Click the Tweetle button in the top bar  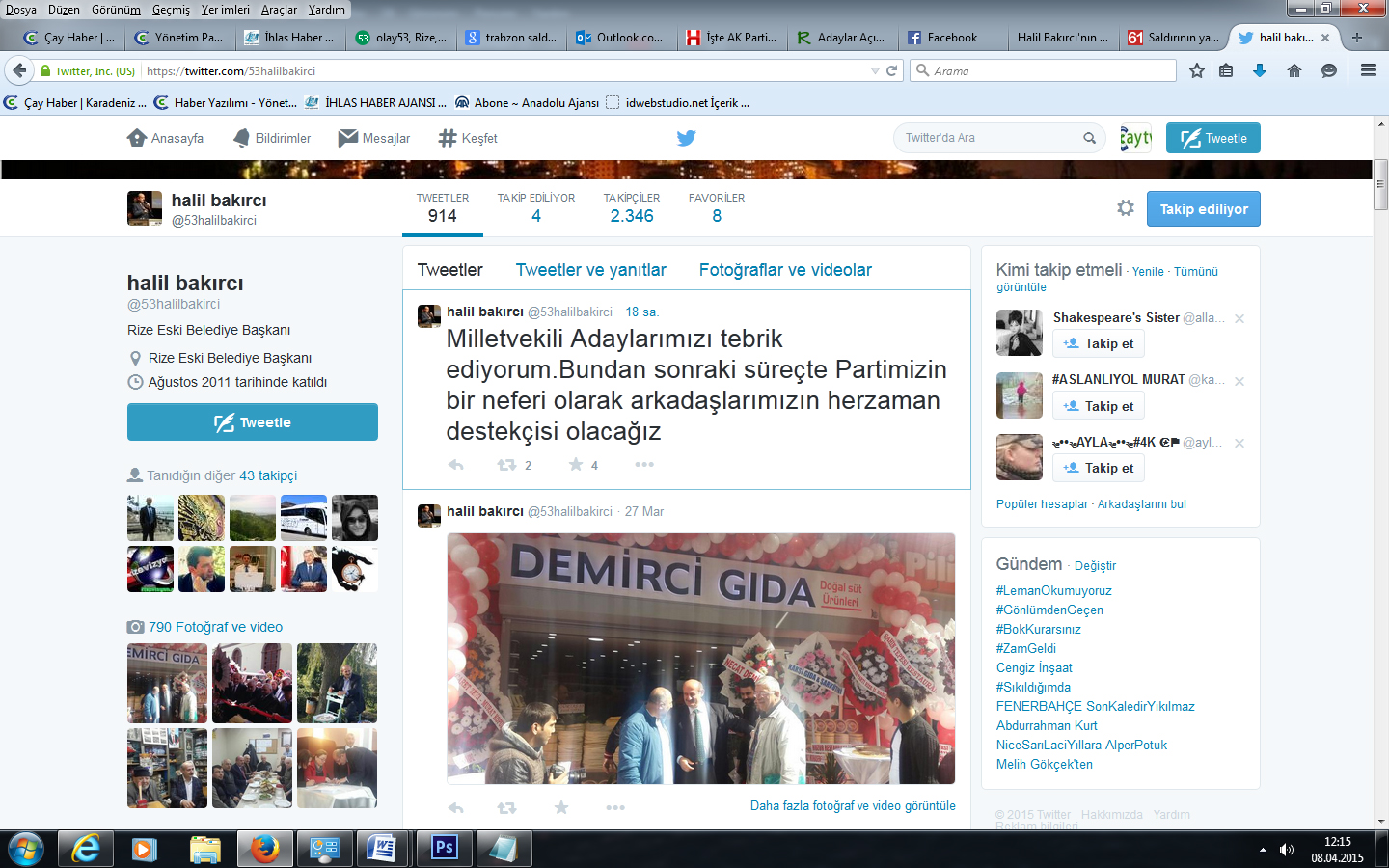tap(1212, 138)
